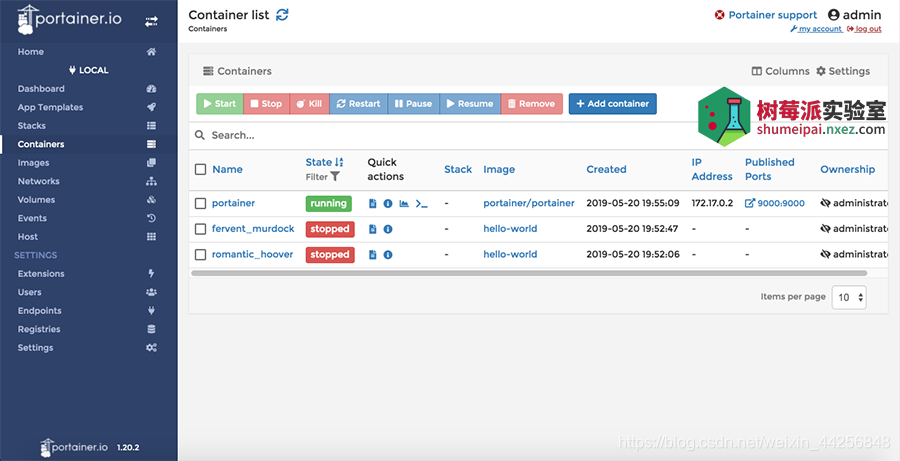
Task: Click the Start button
Action: 220,104
